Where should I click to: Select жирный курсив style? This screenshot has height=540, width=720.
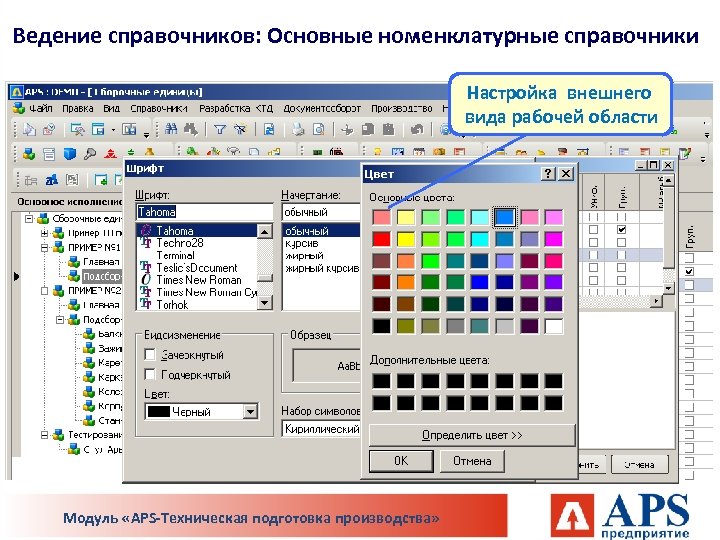pyautogui.click(x=321, y=268)
